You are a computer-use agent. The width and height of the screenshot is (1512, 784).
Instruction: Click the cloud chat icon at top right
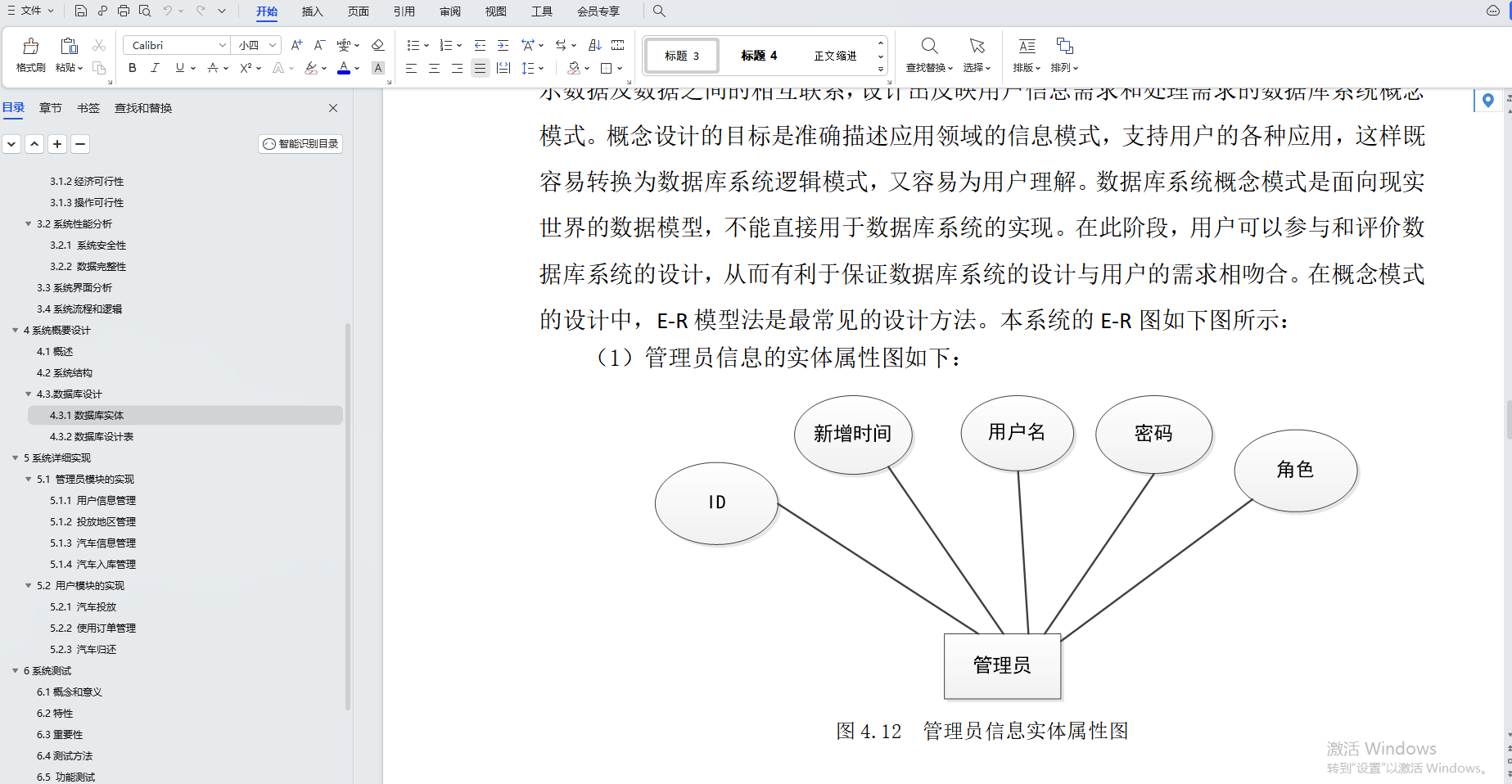coord(1493,11)
